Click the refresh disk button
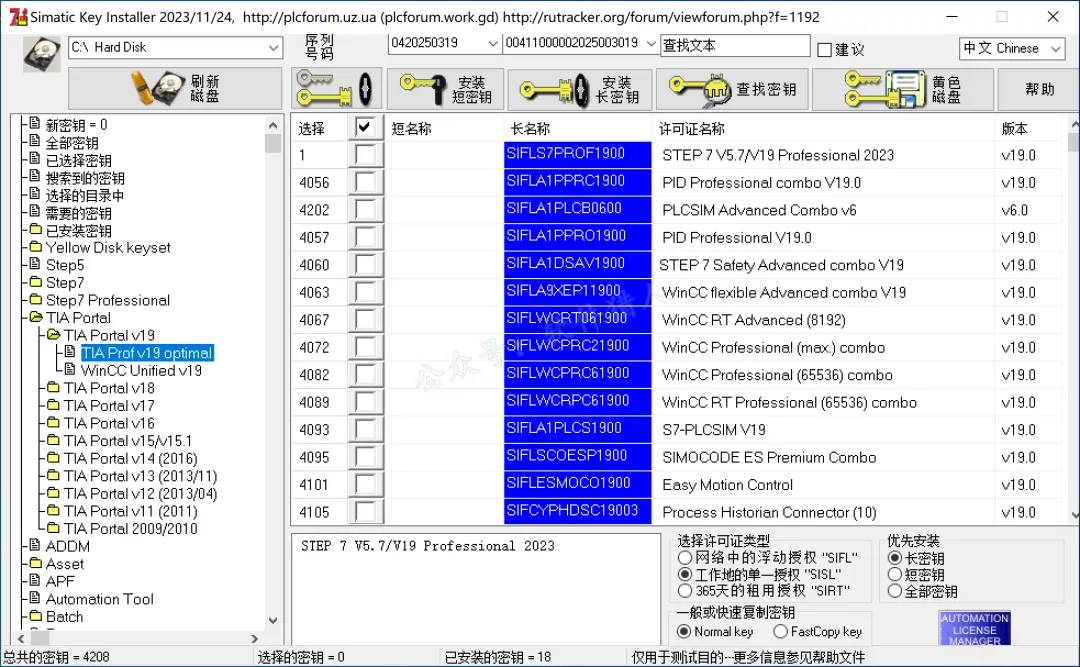Image resolution: width=1080 pixels, height=667 pixels. [x=175, y=89]
